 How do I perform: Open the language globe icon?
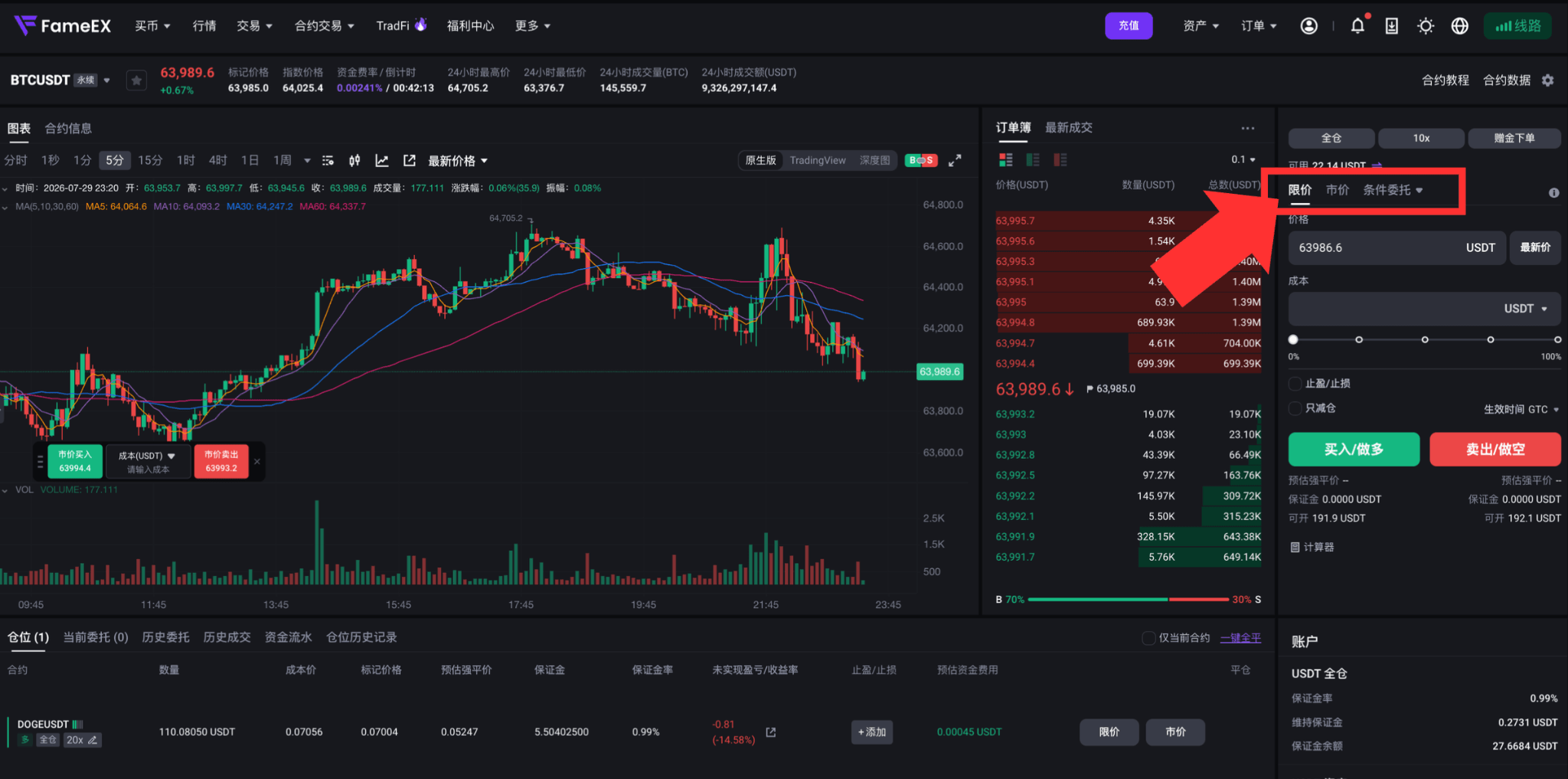(1460, 26)
